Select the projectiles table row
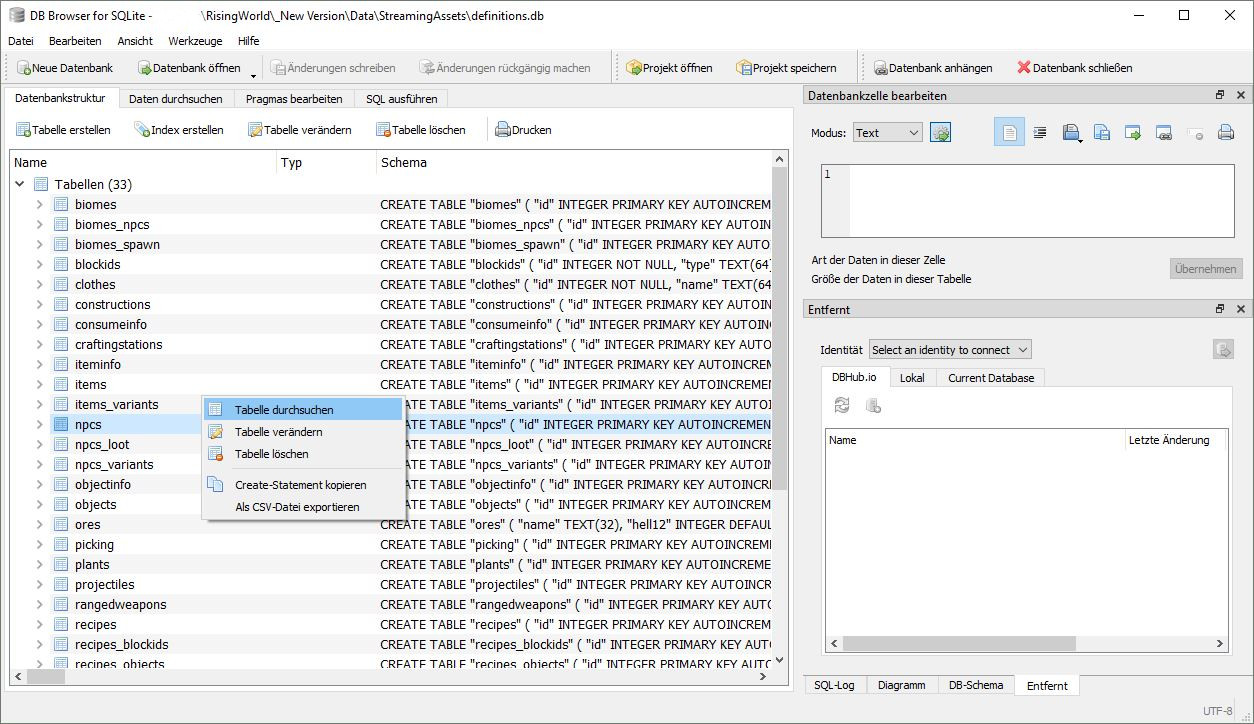This screenshot has height=724, width=1254. [391, 584]
